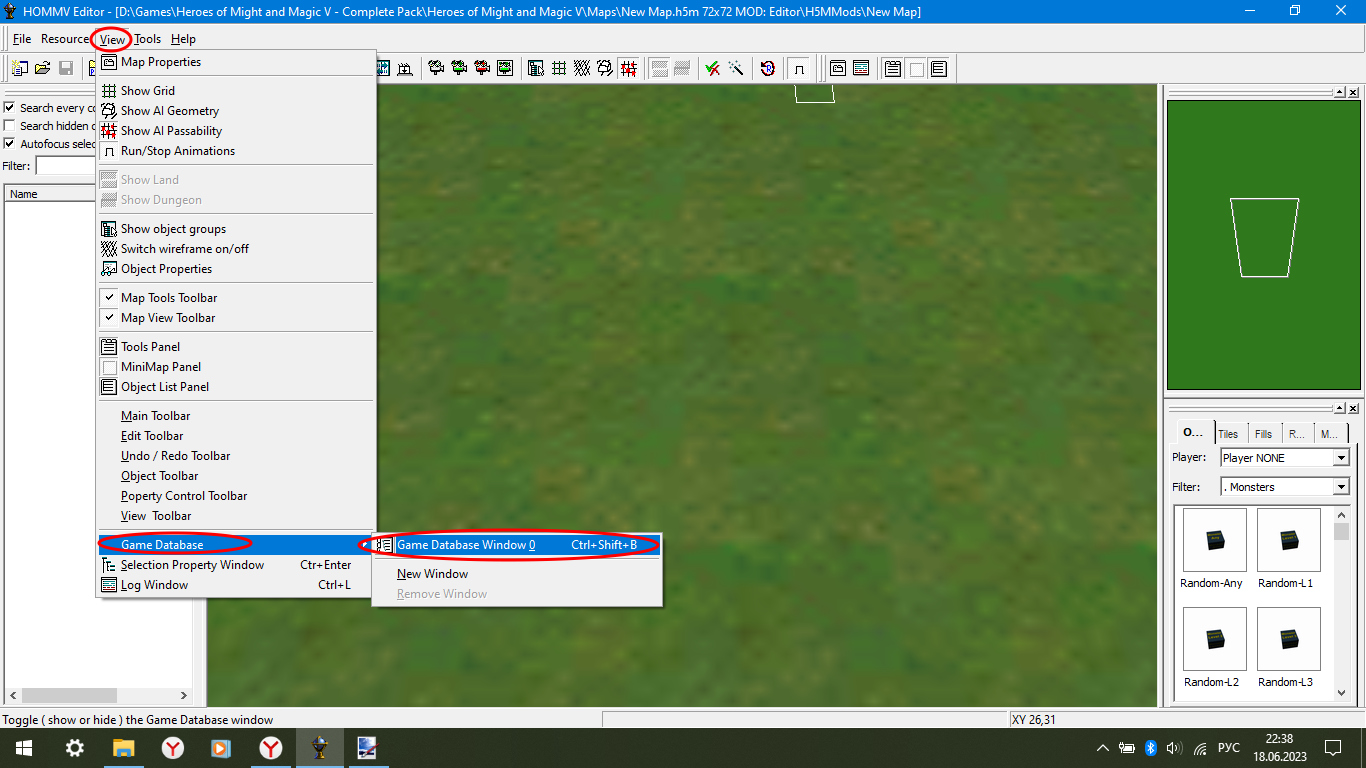Click the thumbnails list scroll-up arrow
1366x768 pixels.
[1342, 514]
